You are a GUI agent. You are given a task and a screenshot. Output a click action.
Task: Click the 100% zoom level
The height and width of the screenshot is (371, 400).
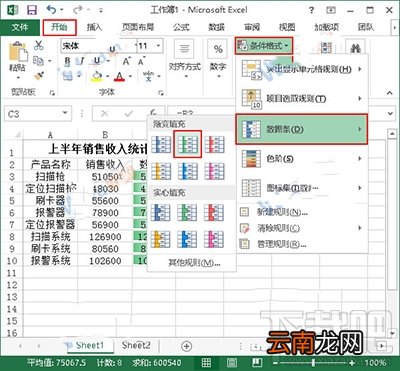375,362
